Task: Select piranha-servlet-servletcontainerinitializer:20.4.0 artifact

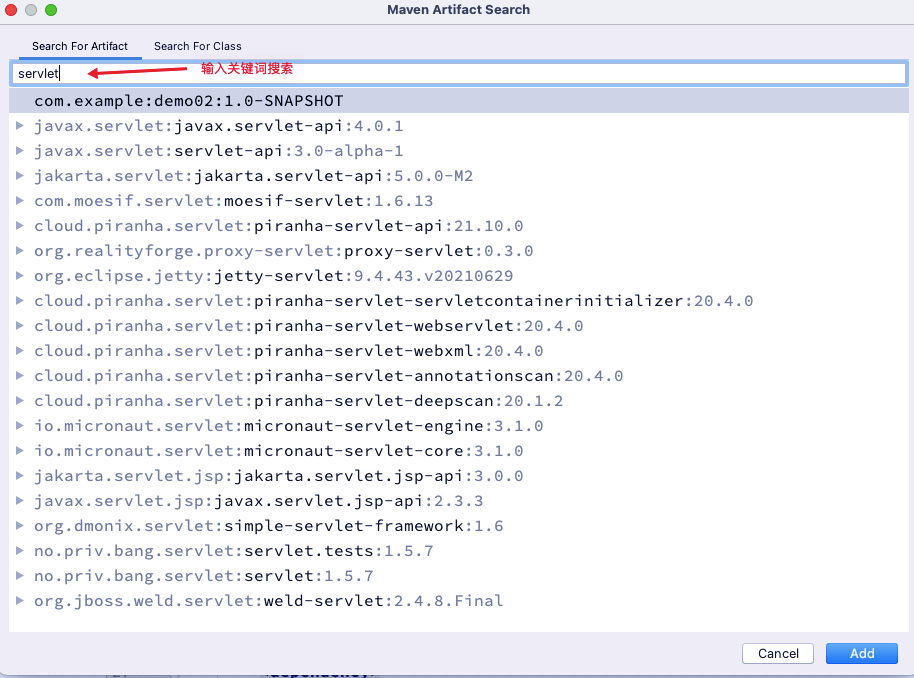Action: click(x=393, y=301)
